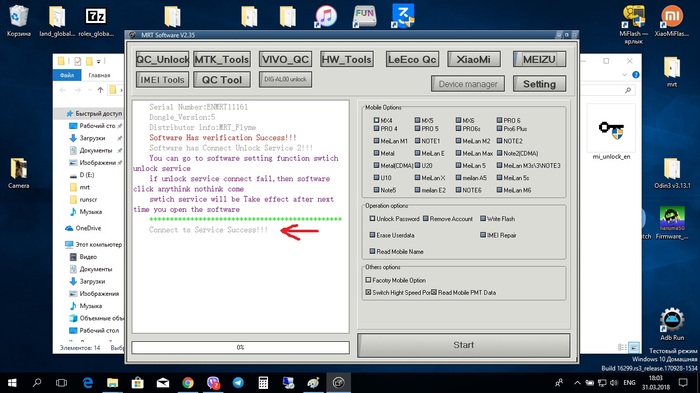The image size is (700, 393).
Task: Click the DIG-AL00 unlock button
Action: click(x=285, y=79)
